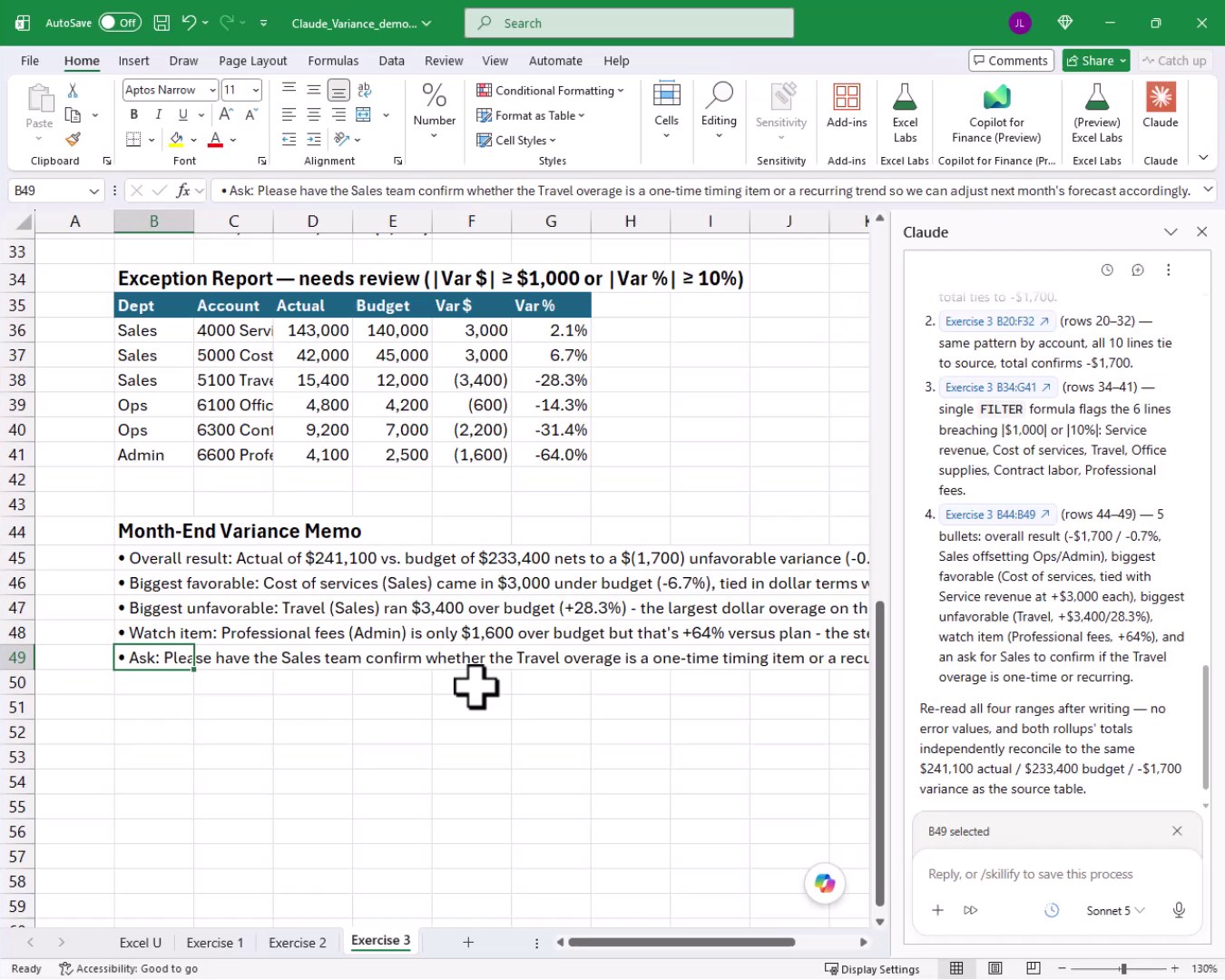Image resolution: width=1225 pixels, height=980 pixels.
Task: Toggle bottom align for cells
Action: point(338,90)
